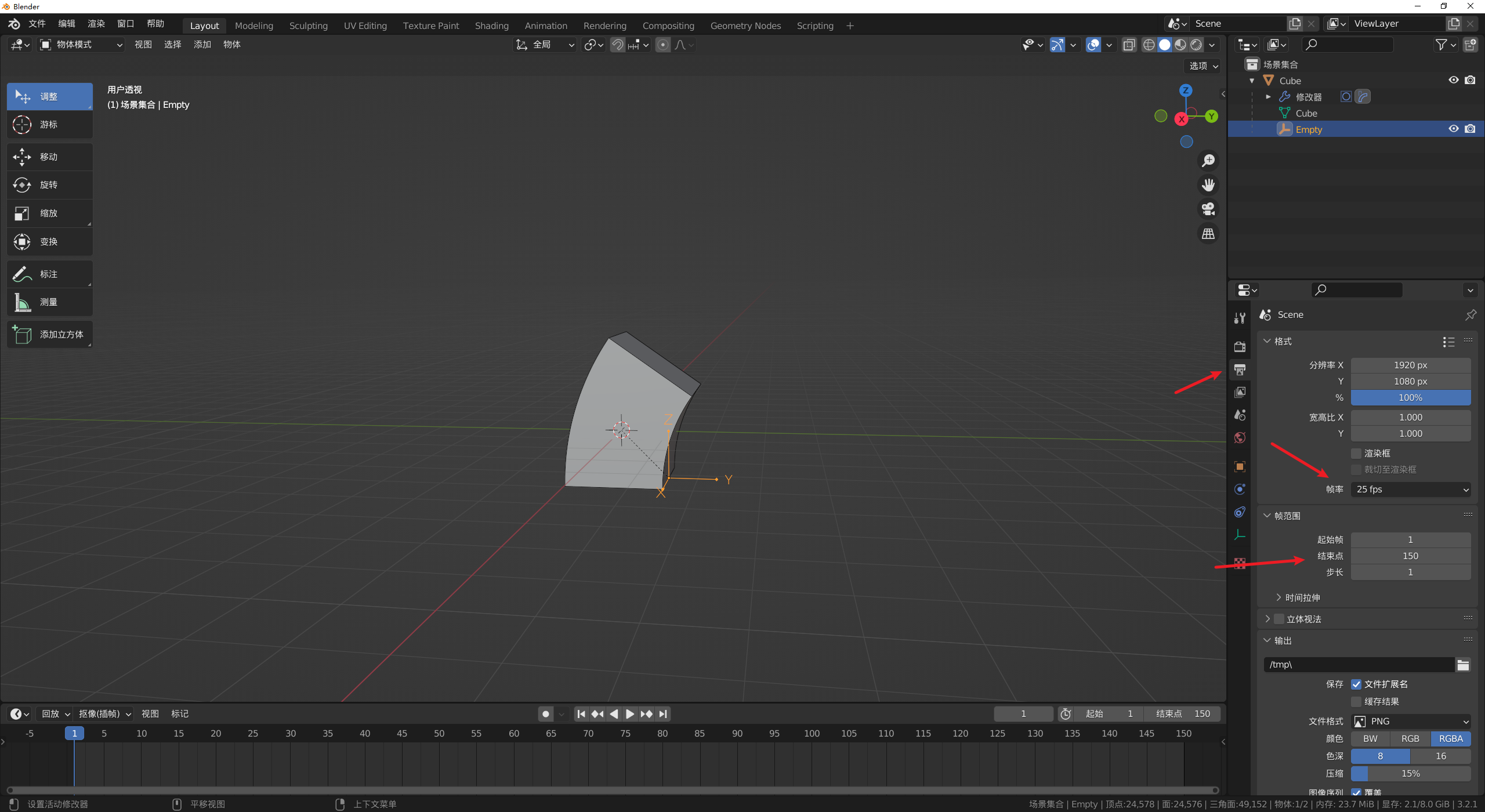
Task: Click the Annotate (标注) tool
Action: pos(49,274)
